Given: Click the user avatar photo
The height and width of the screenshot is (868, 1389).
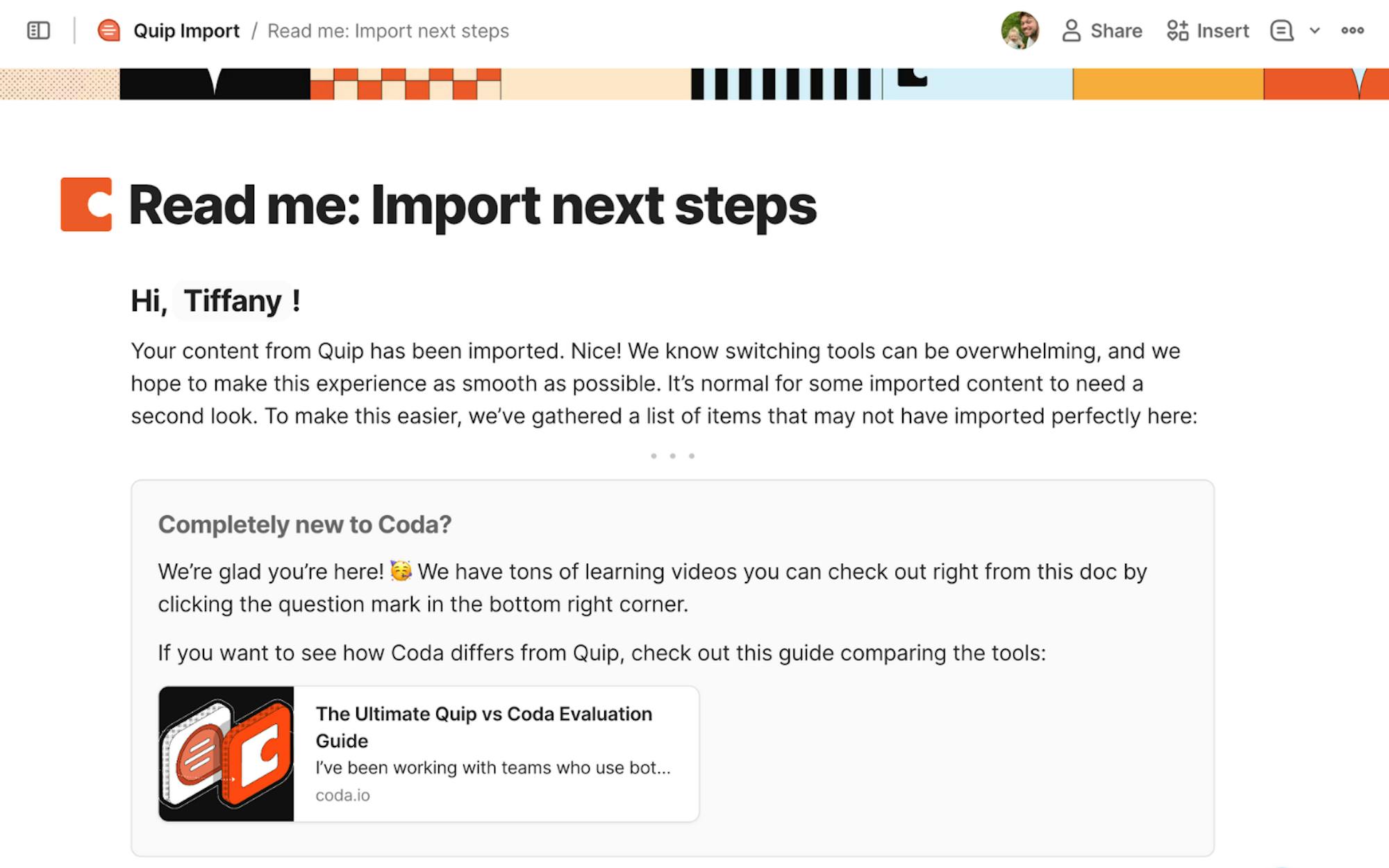Looking at the screenshot, I should click(1020, 31).
